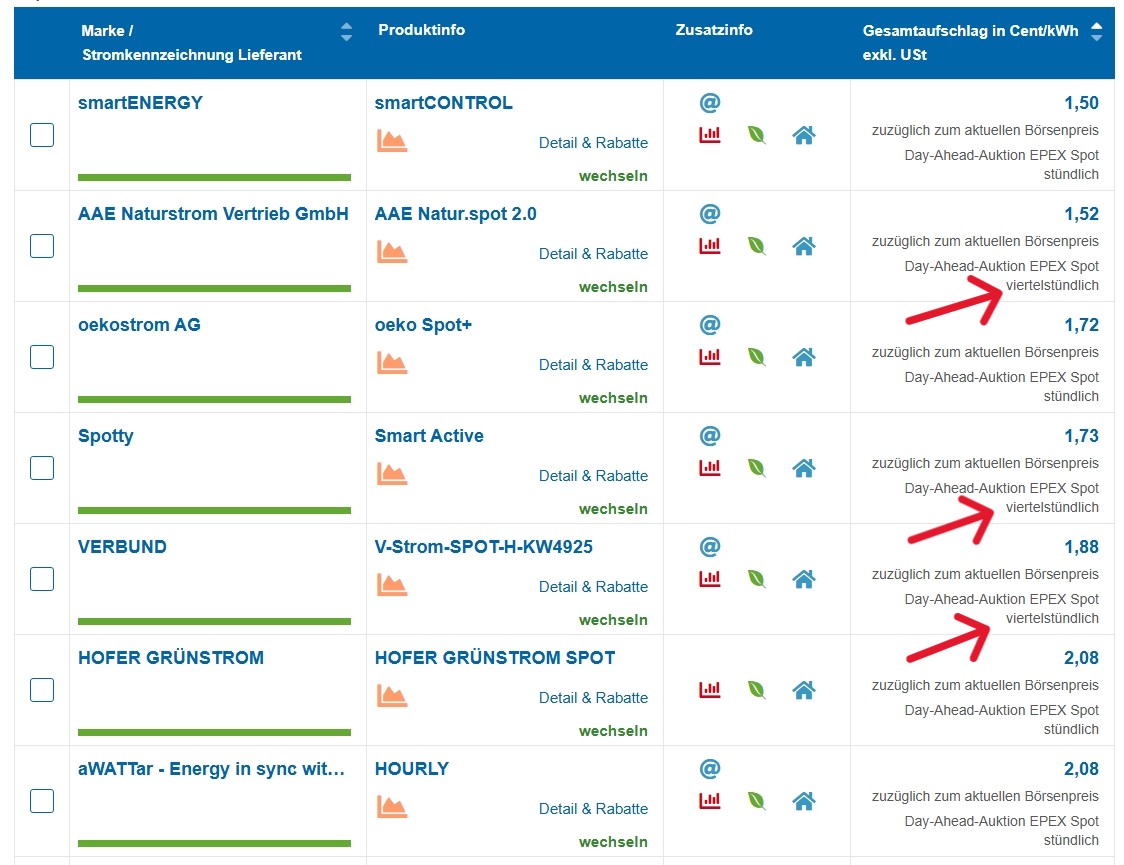Image resolution: width=1124 pixels, height=865 pixels.
Task: Click wechseln for smartCONTROL
Action: (613, 176)
